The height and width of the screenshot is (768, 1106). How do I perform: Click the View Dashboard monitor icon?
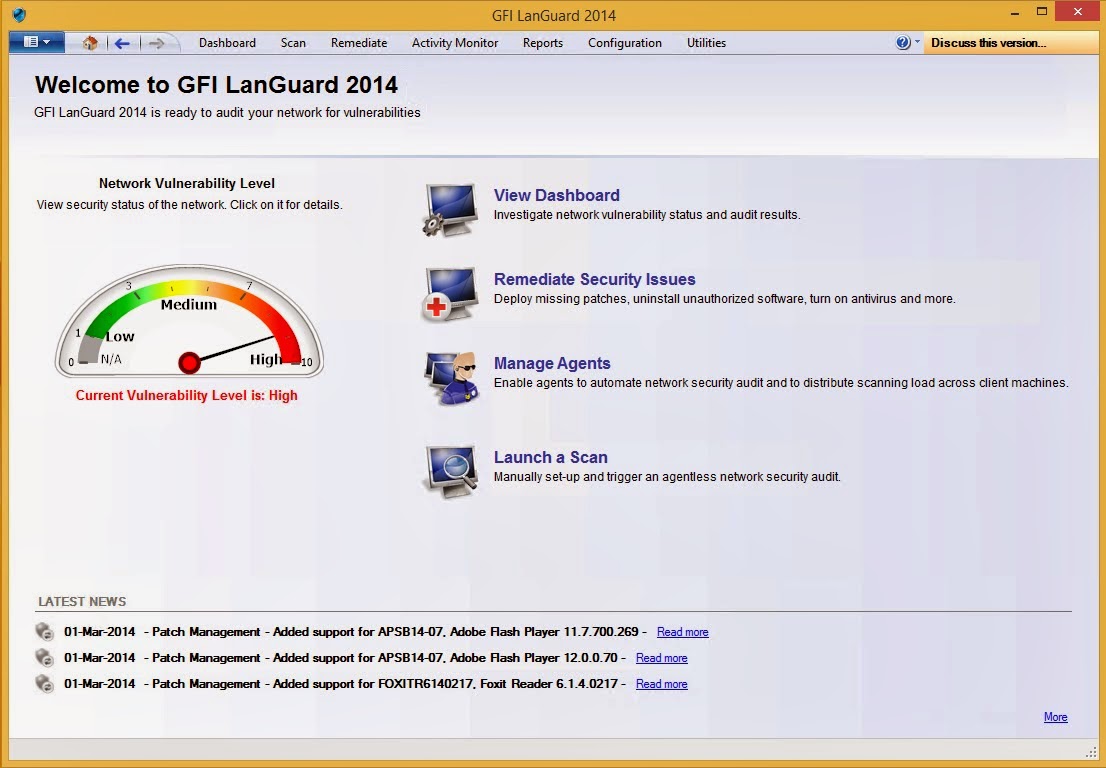451,209
